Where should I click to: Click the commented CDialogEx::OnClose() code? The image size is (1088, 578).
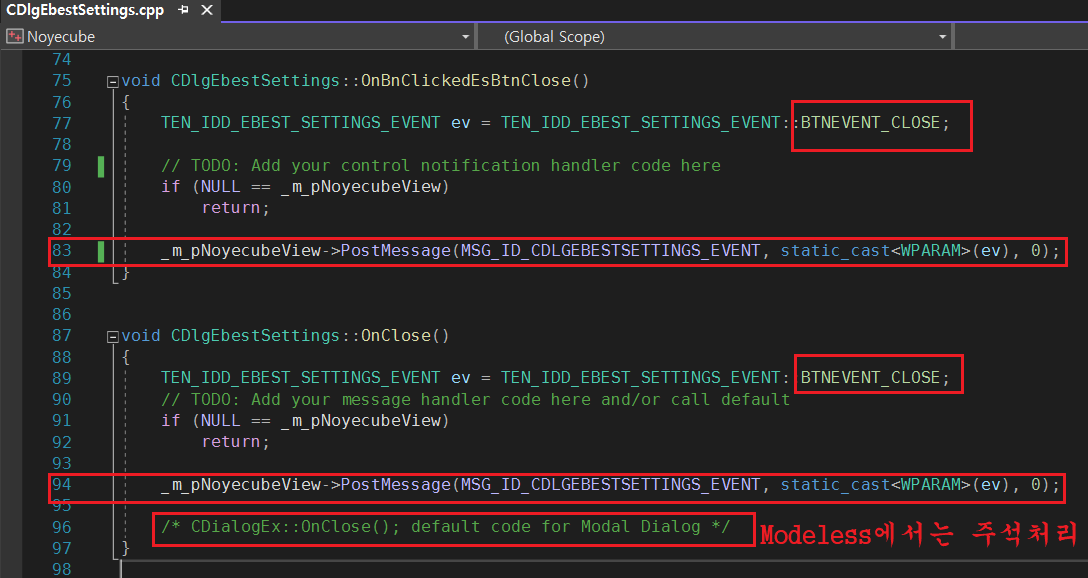[445, 527]
